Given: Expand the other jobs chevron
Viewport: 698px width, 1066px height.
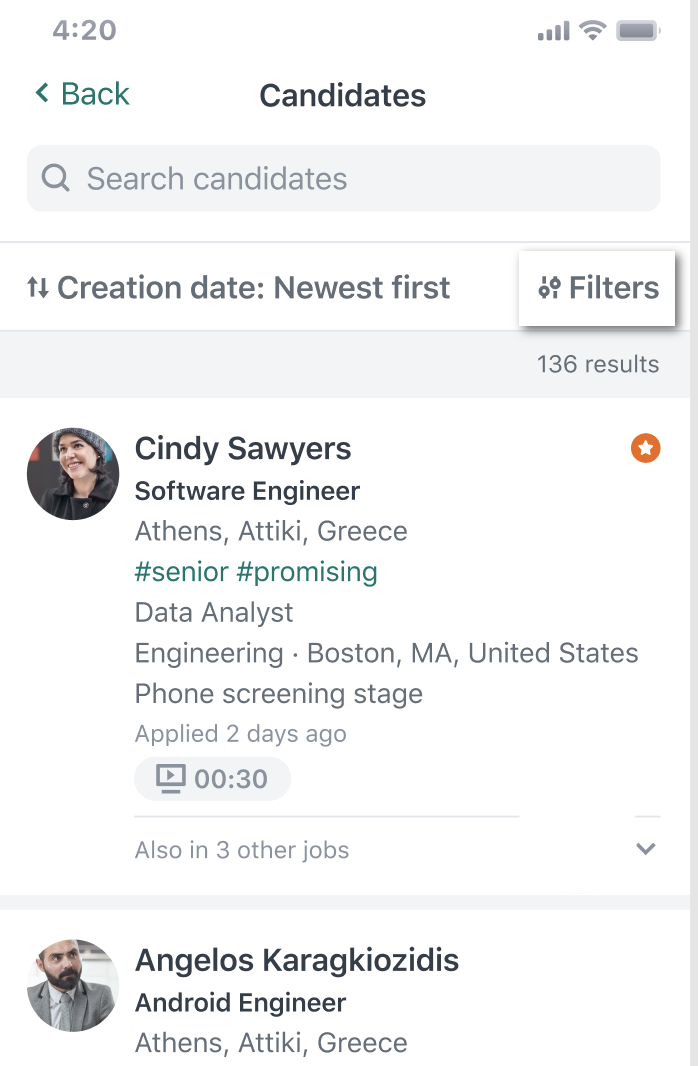Looking at the screenshot, I should click(x=646, y=848).
